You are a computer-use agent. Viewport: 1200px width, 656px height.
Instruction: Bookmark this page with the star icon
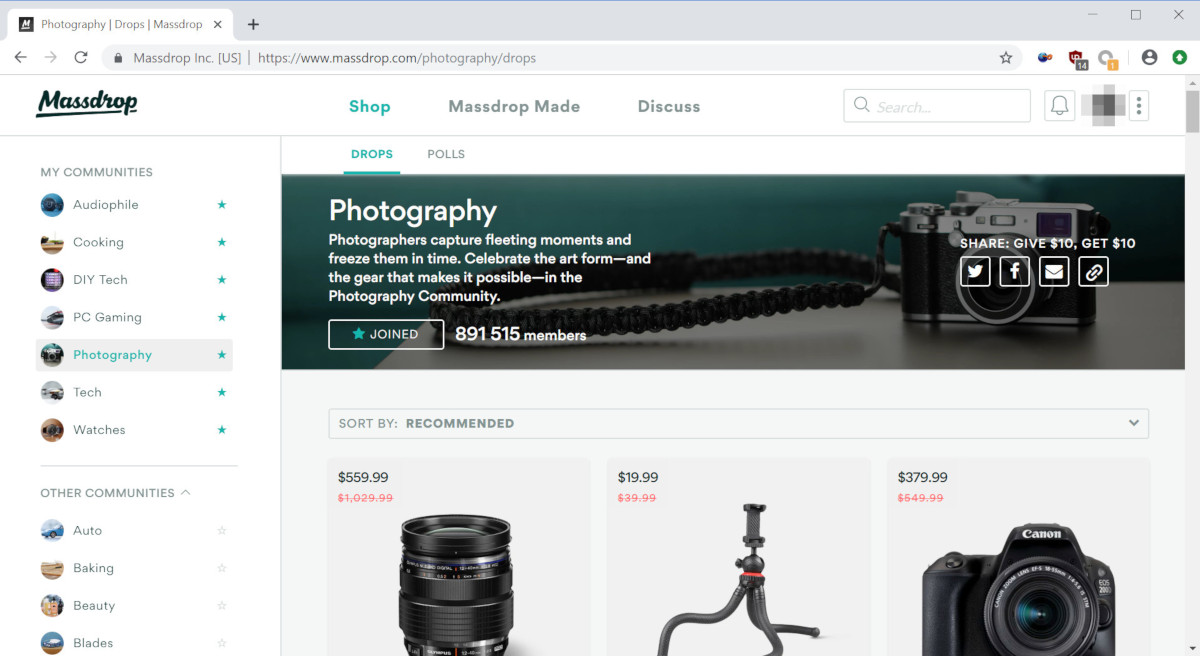tap(1006, 58)
